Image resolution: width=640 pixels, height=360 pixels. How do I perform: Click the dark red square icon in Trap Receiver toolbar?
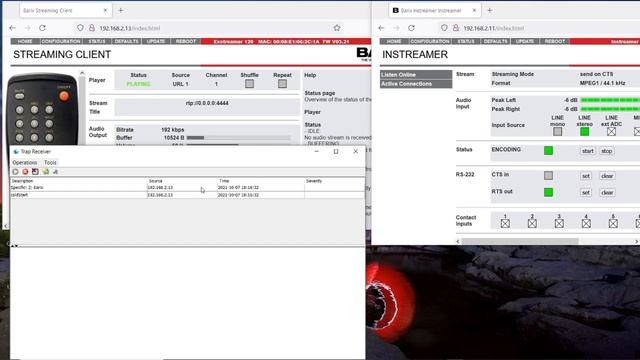click(x=35, y=172)
